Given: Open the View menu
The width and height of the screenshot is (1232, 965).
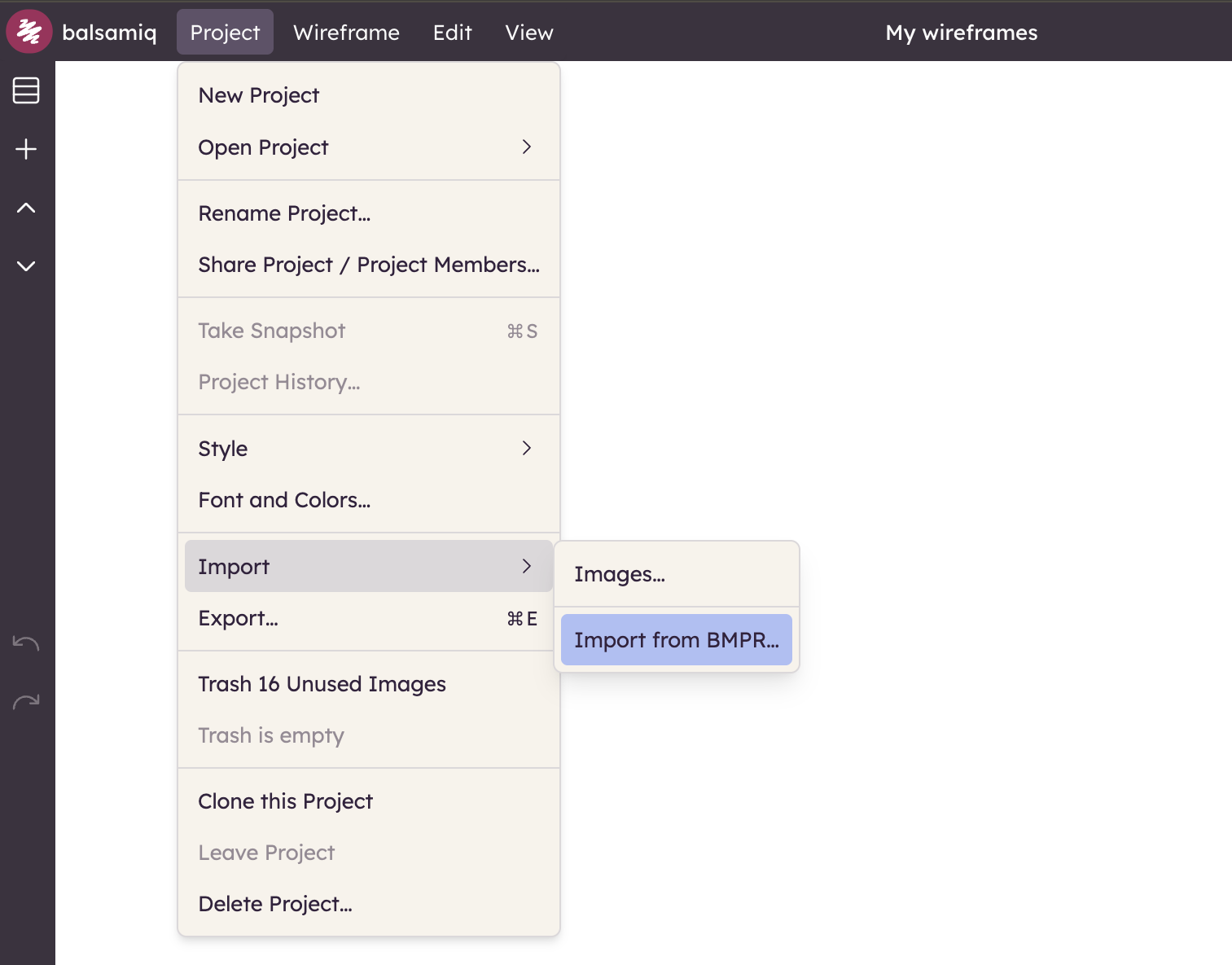Looking at the screenshot, I should (528, 33).
